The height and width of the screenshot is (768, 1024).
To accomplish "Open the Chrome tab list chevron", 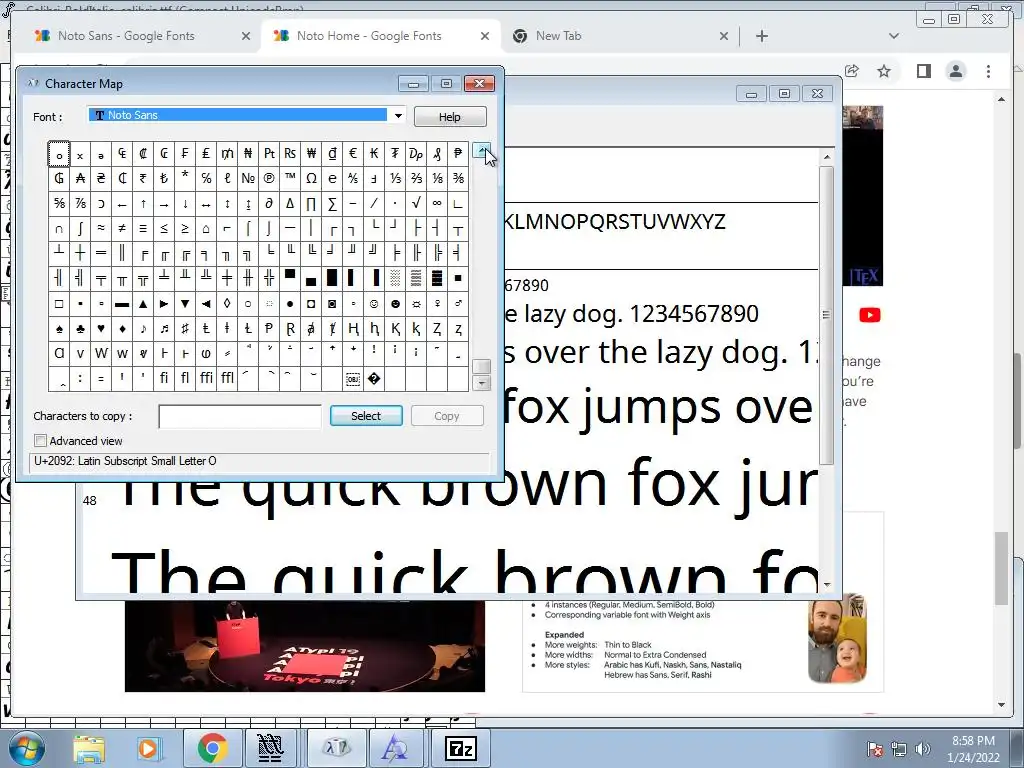I will (x=893, y=36).
